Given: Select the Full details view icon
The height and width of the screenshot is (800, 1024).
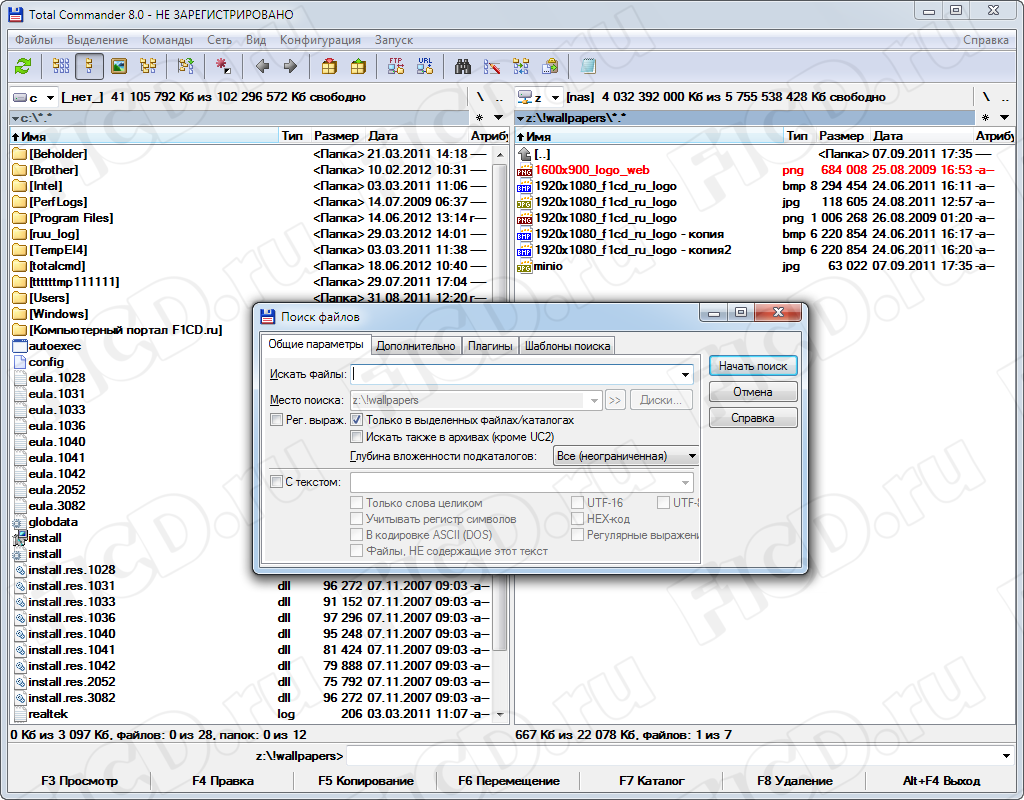Looking at the screenshot, I should click(89, 66).
